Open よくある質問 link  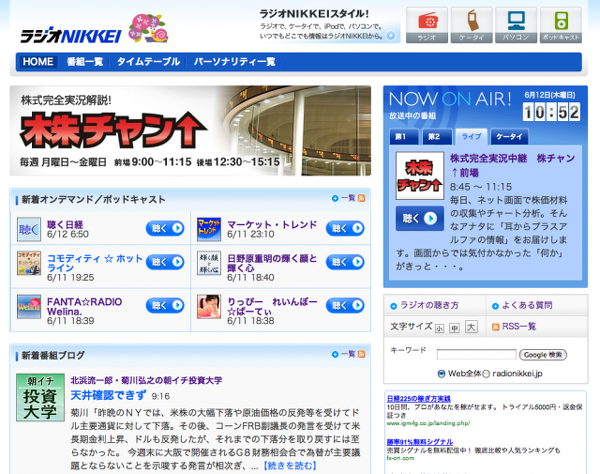(x=527, y=305)
